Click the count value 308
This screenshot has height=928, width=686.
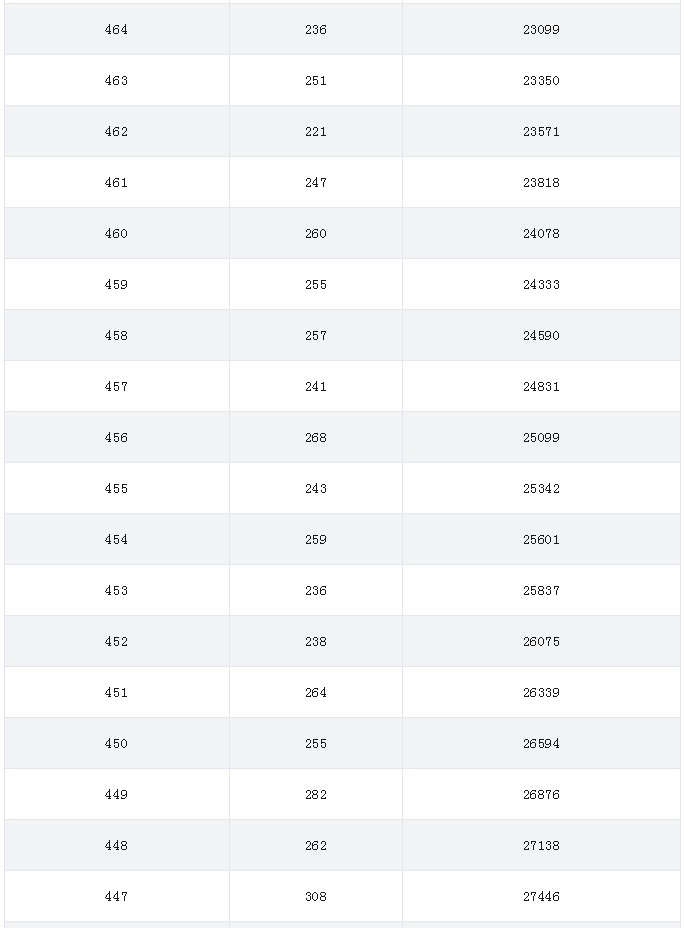tap(315, 896)
